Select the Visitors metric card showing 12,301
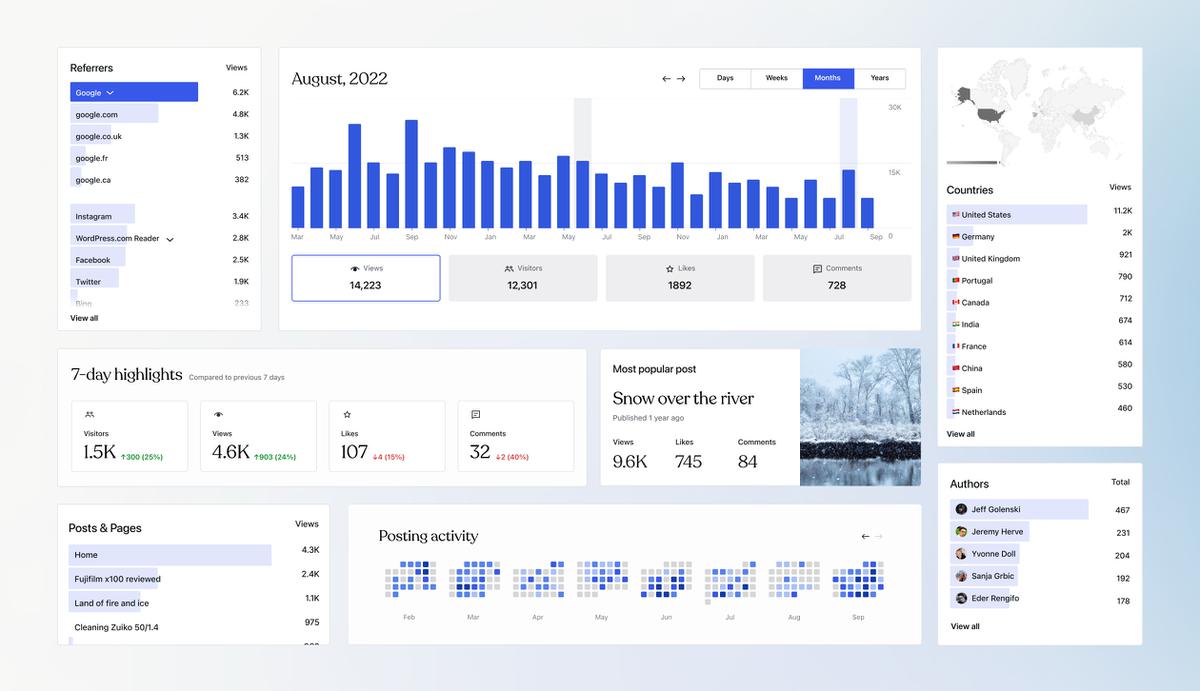 522,278
